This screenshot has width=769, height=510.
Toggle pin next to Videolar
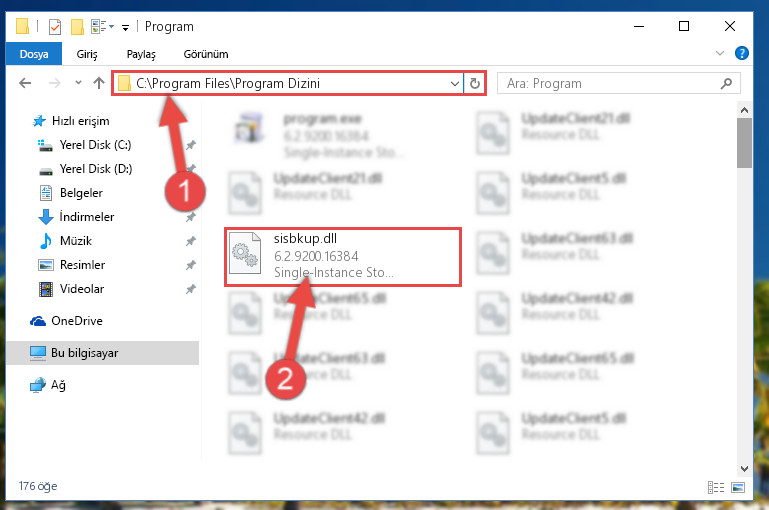pos(190,289)
